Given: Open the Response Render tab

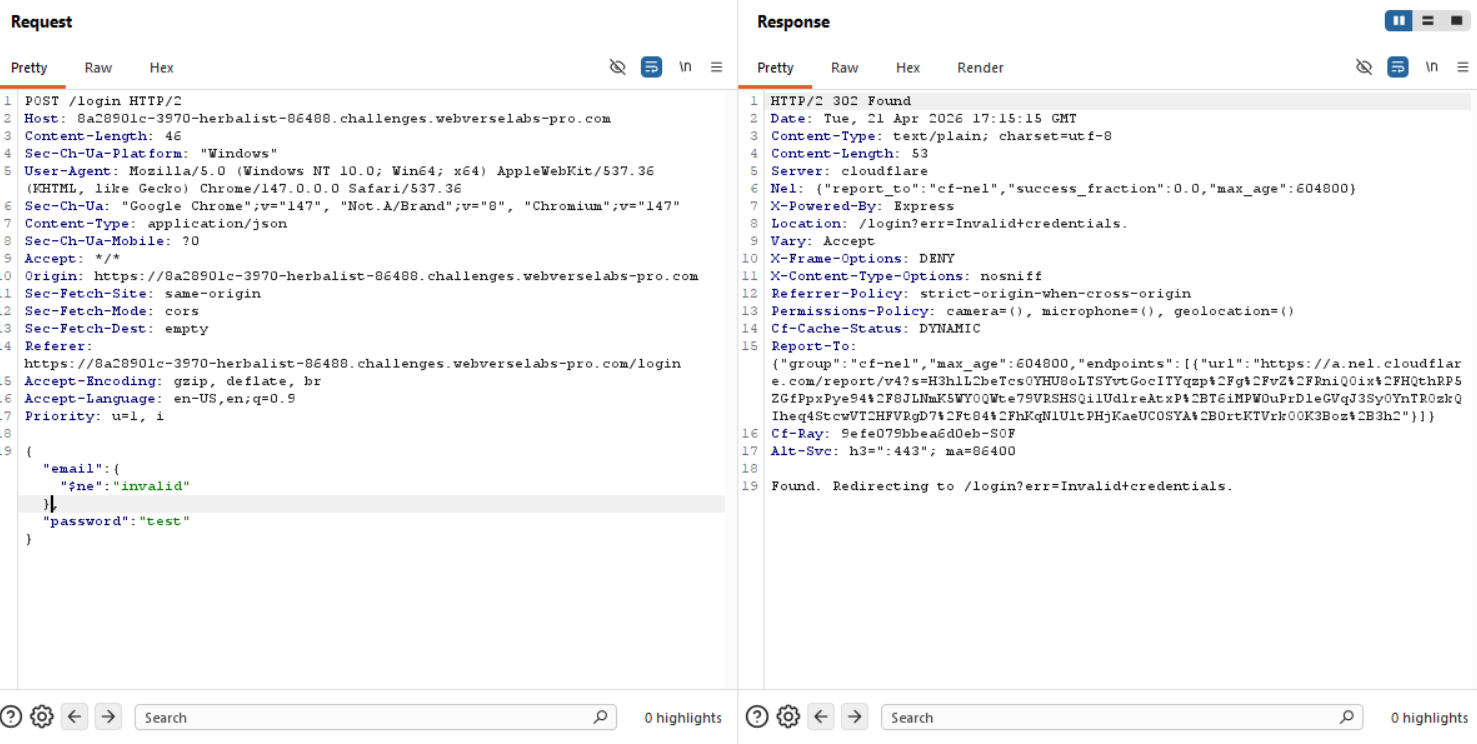Looking at the screenshot, I should (980, 68).
